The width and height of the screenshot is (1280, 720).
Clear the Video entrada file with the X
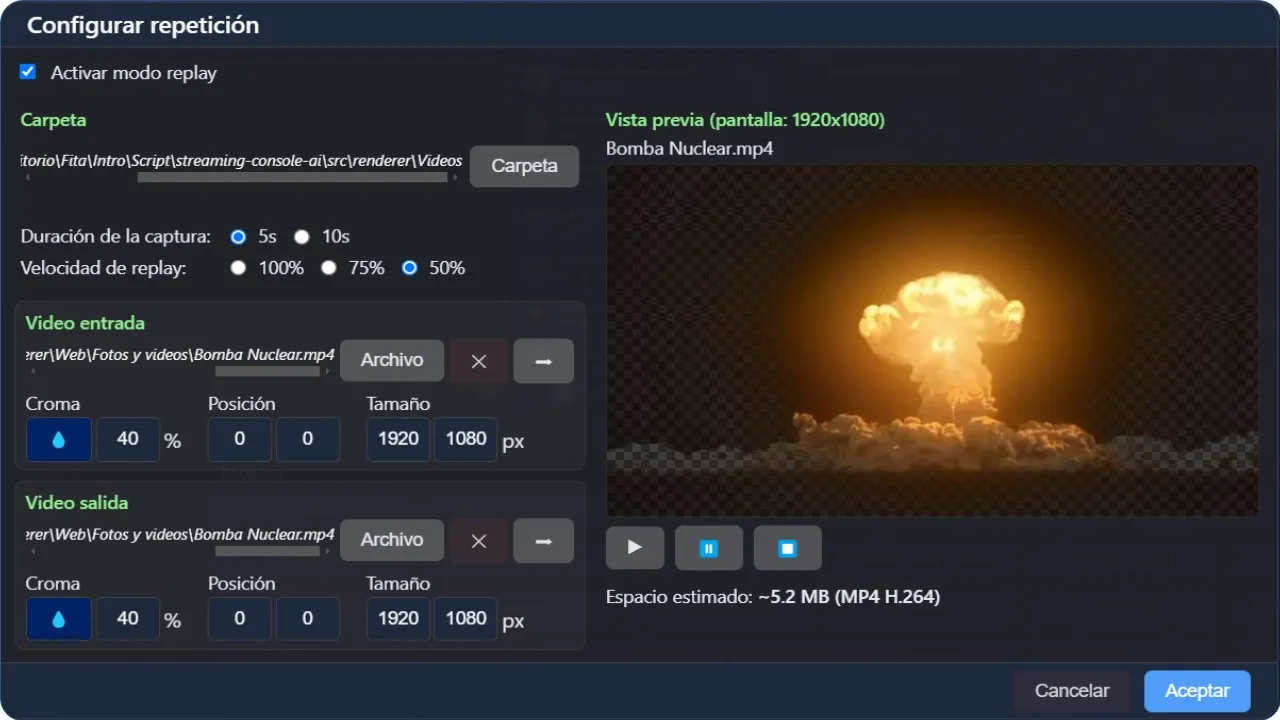coord(478,360)
